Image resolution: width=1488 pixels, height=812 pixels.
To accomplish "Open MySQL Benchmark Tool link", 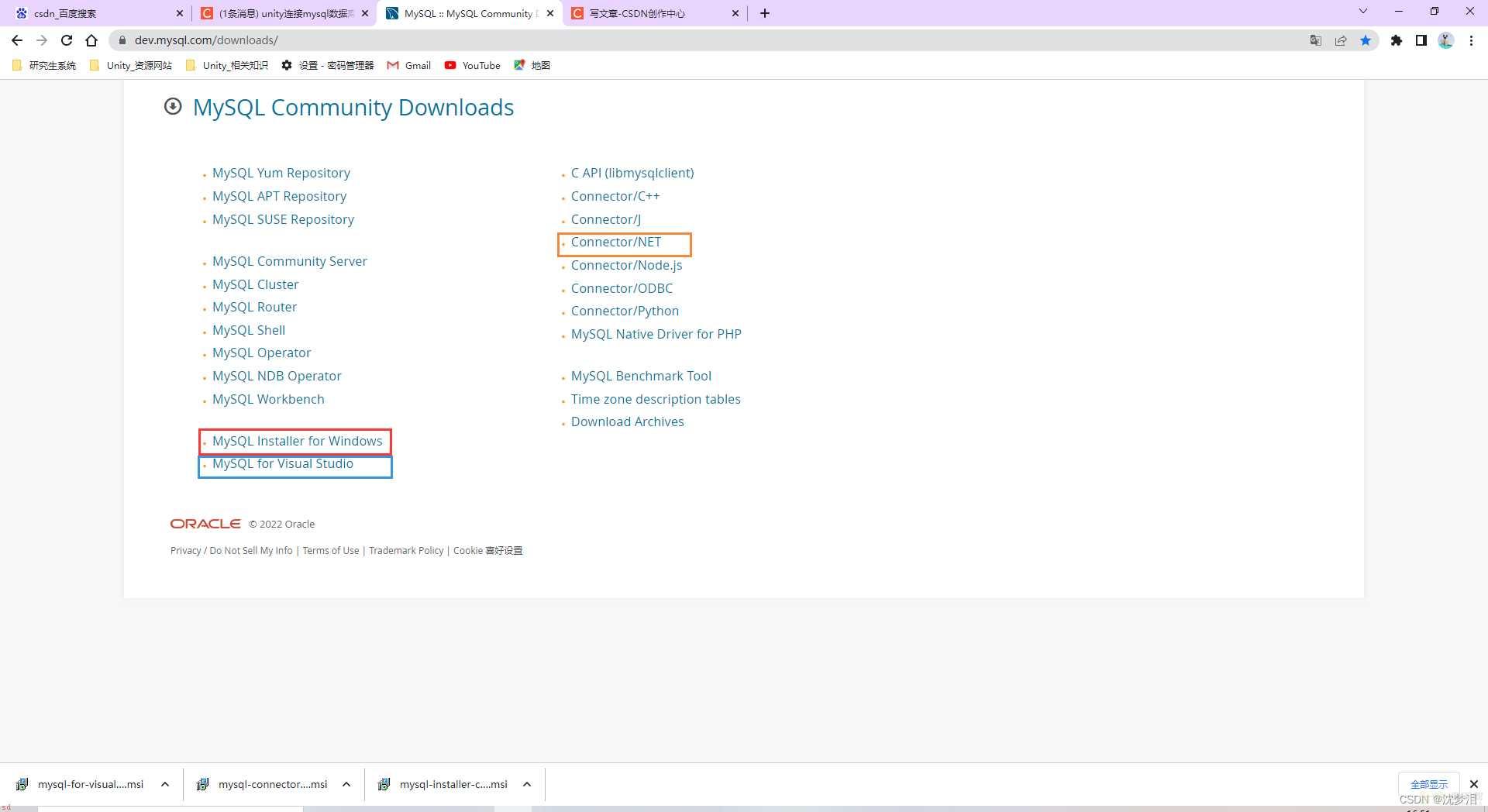I will tap(641, 376).
